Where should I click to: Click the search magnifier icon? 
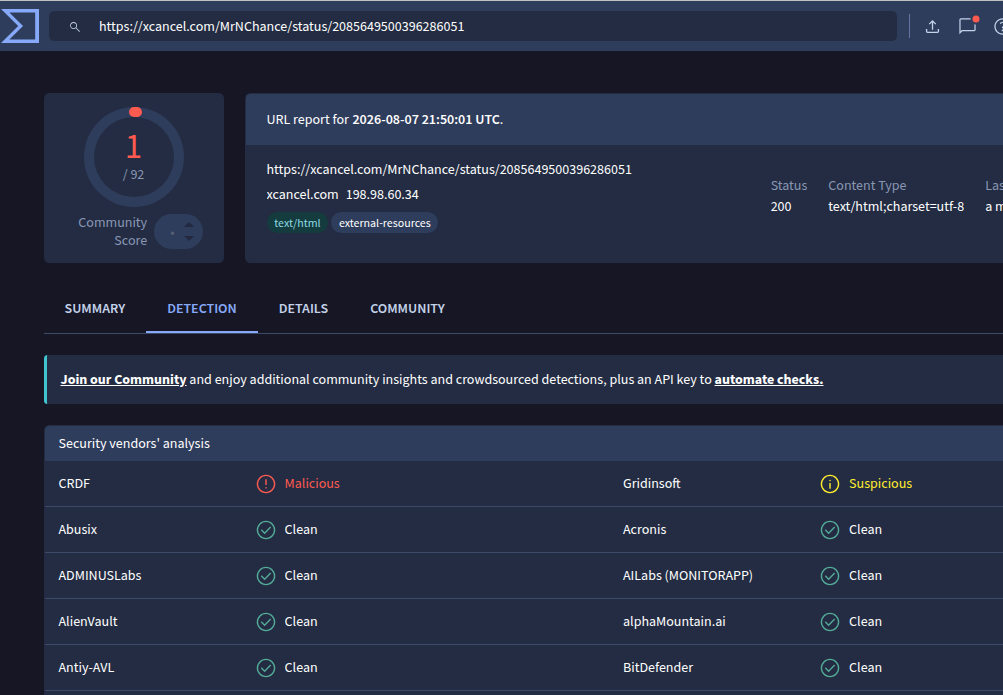click(75, 27)
